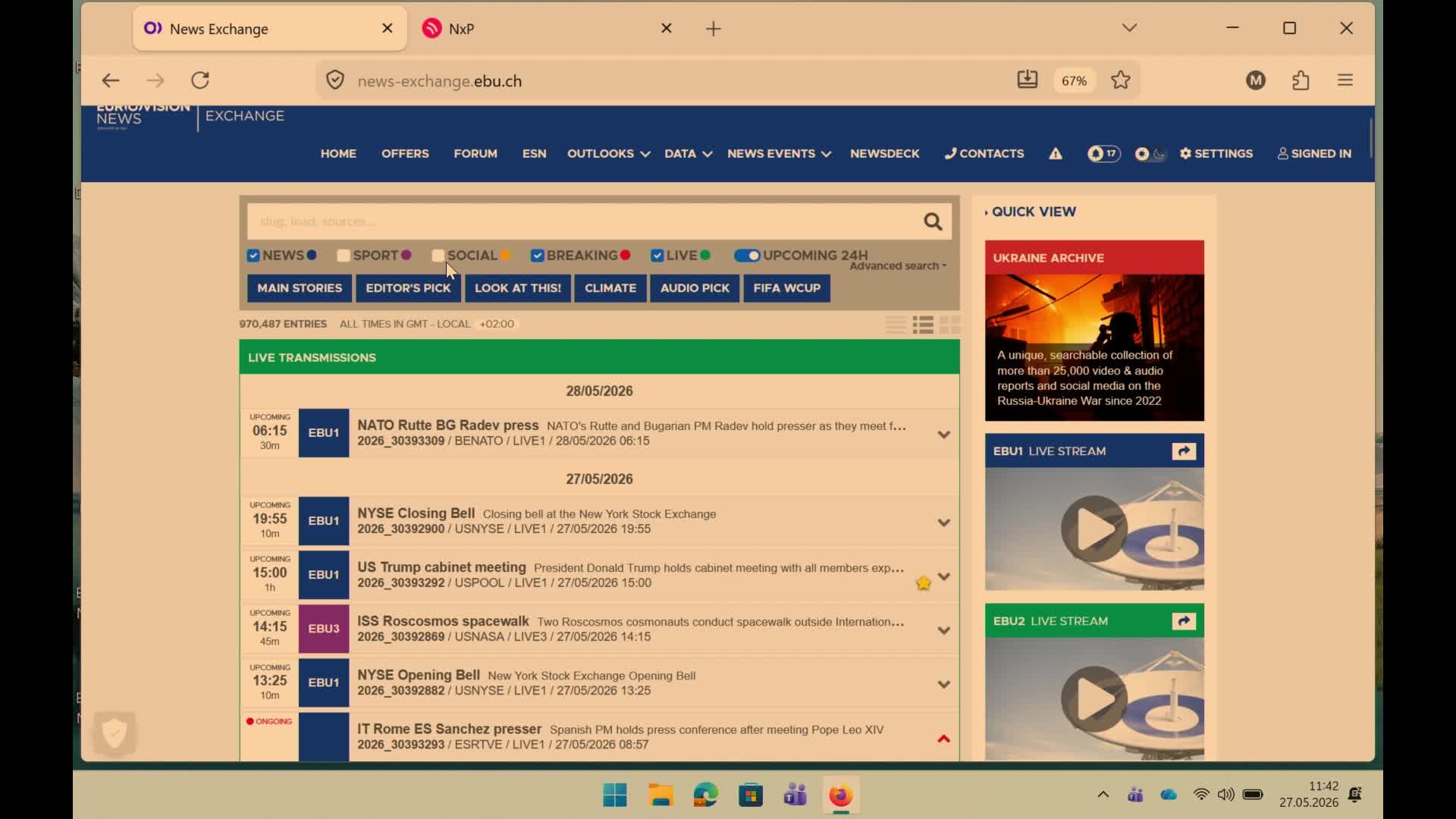1456x819 pixels.
Task: Switch to detailed list view icon
Action: (x=923, y=325)
